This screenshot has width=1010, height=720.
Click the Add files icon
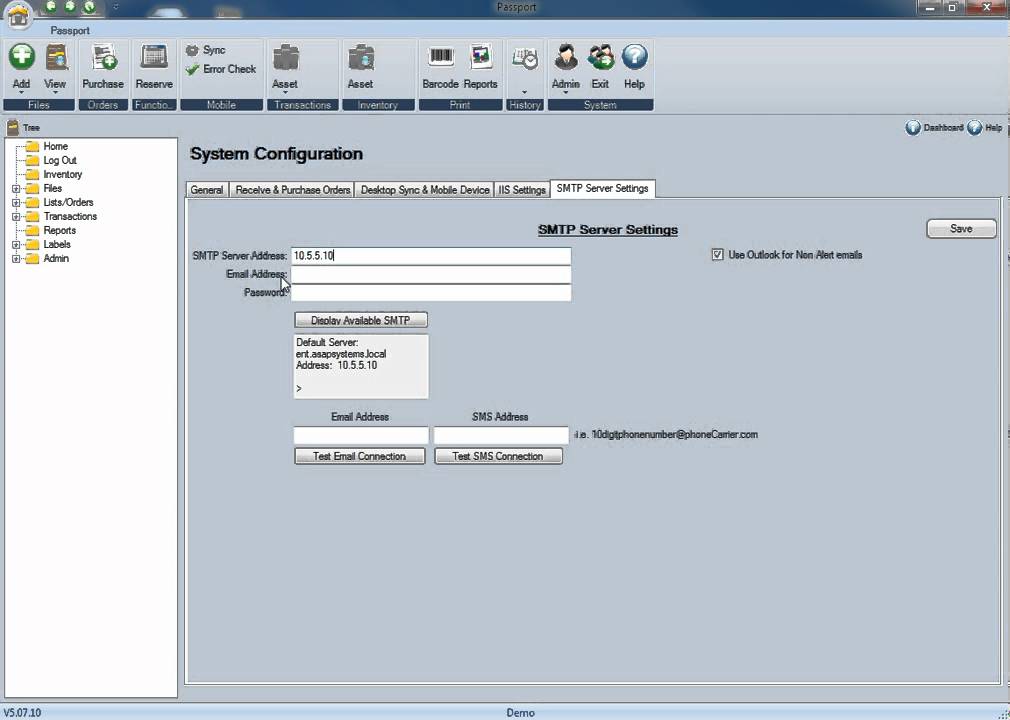tap(21, 58)
